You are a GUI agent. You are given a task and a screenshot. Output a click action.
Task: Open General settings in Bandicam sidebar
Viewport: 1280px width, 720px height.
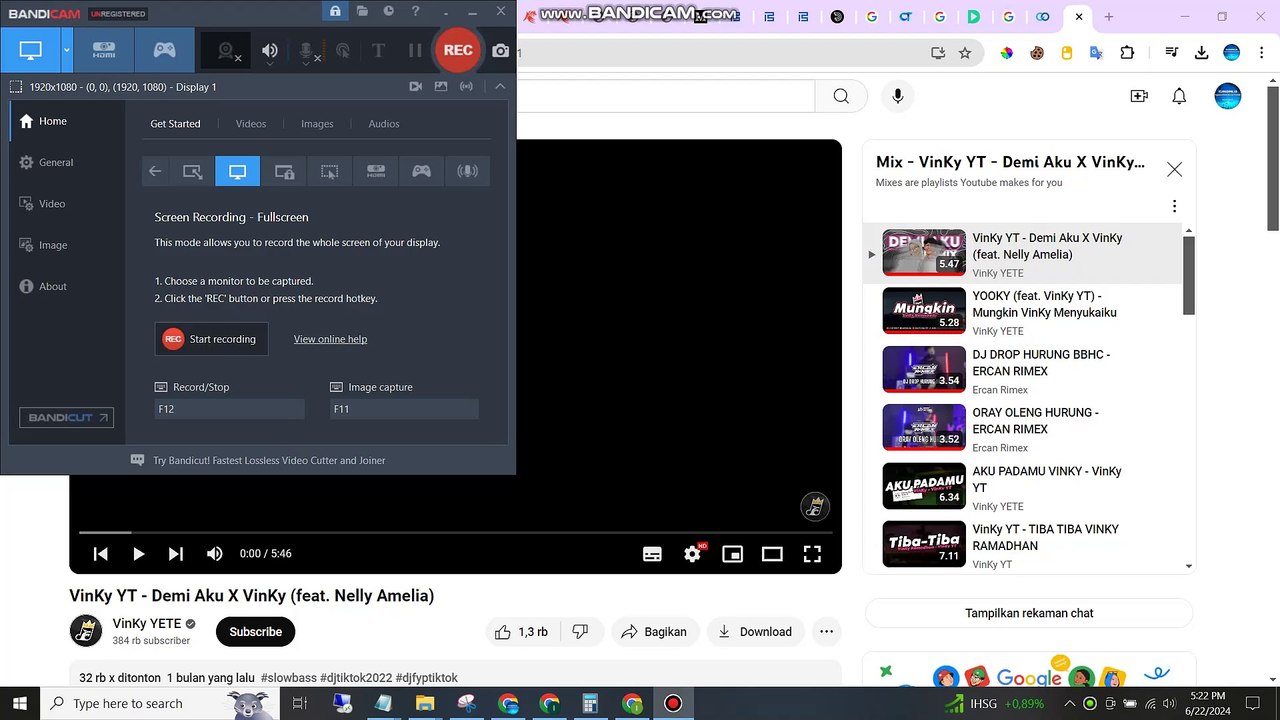pos(65,162)
